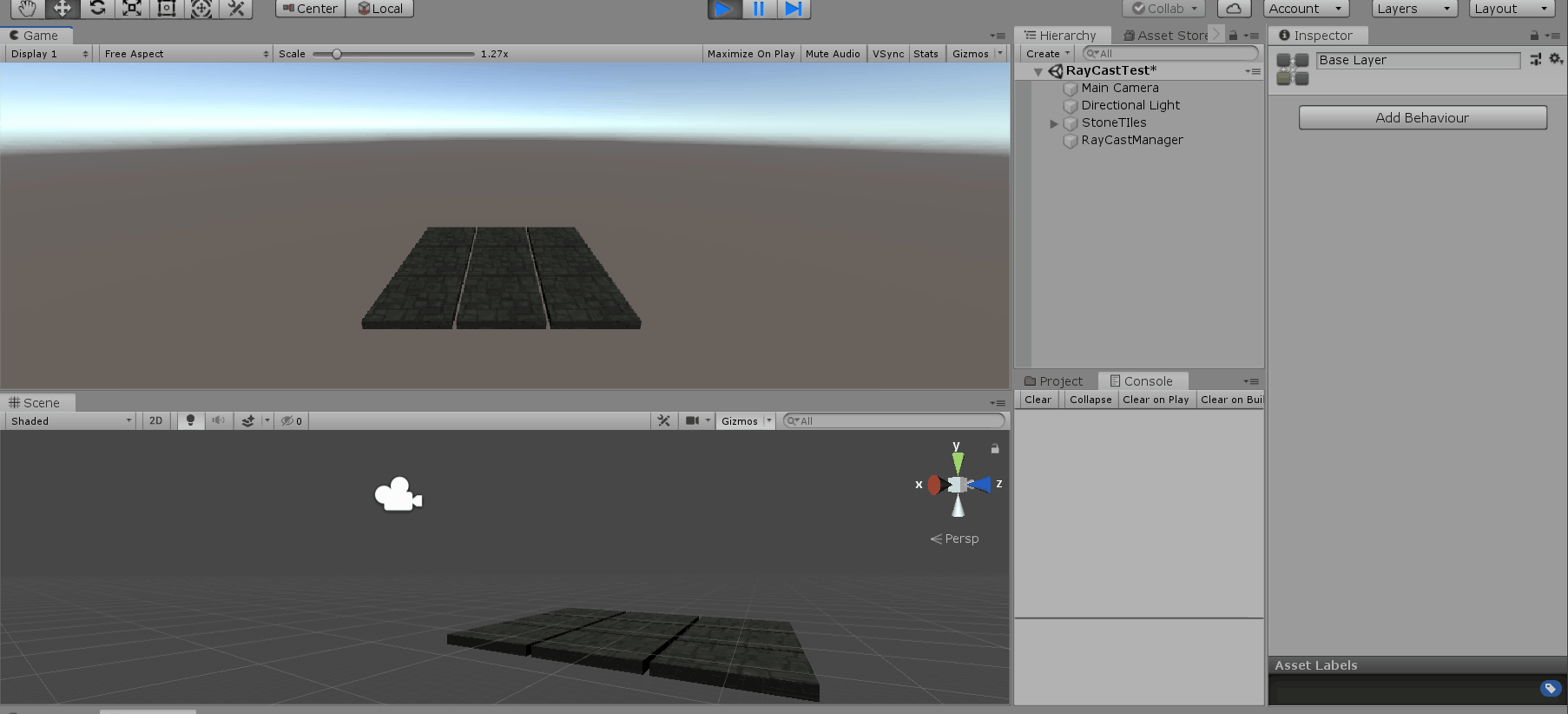Open the cloud Services button
Image resolution: width=1568 pixels, height=714 pixels.
pos(1234,9)
